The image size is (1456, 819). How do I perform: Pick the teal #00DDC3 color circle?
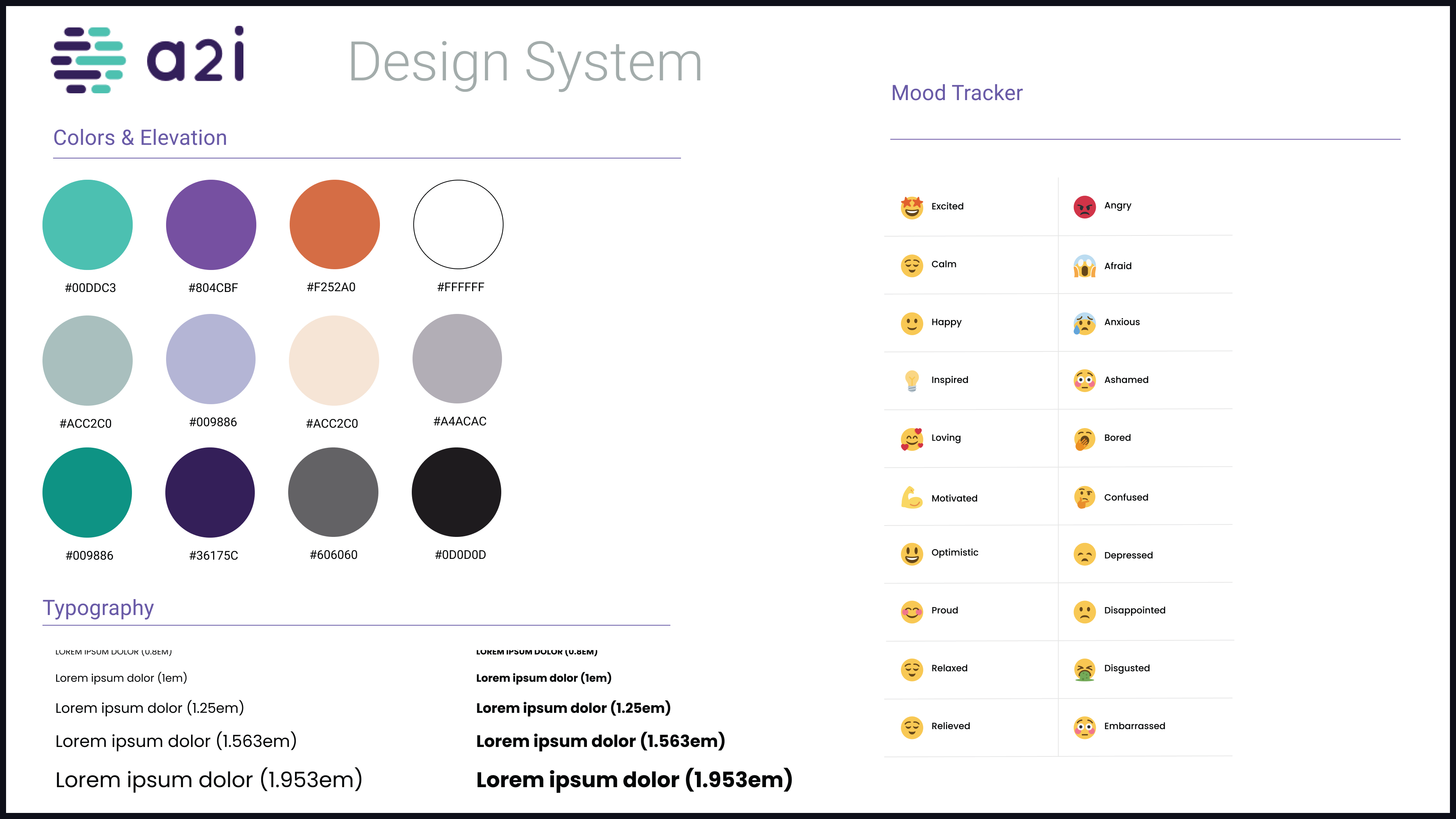(x=88, y=224)
